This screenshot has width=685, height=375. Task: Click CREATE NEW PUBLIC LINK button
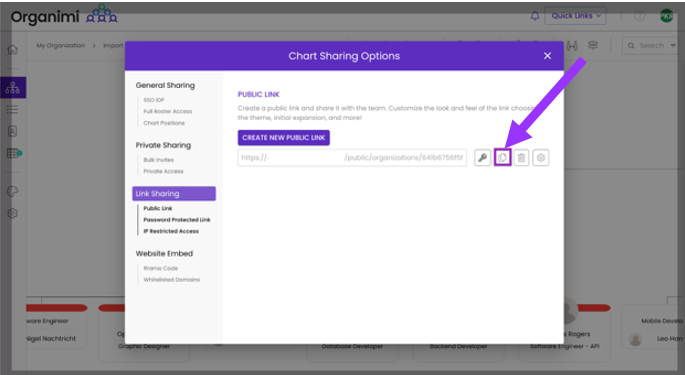coord(284,138)
